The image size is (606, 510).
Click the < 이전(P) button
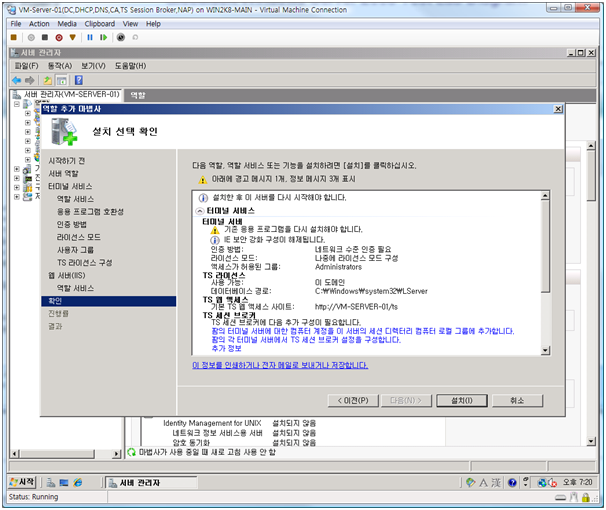coord(353,401)
